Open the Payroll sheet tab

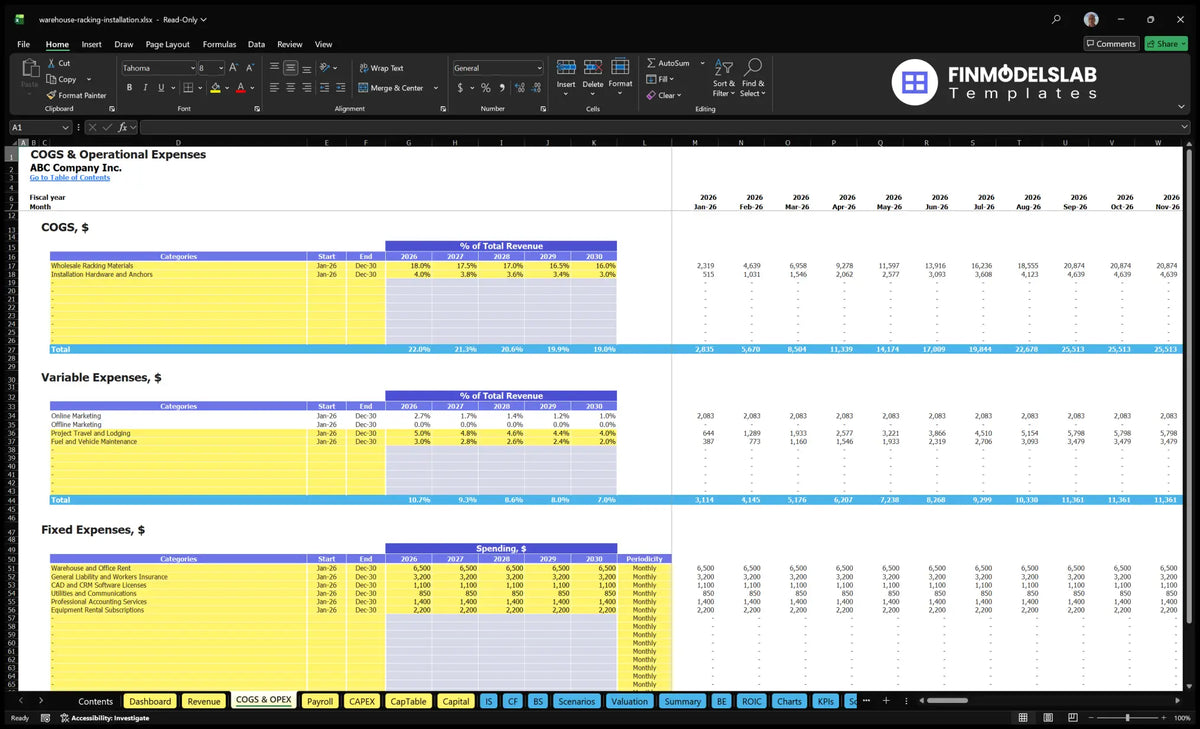320,701
